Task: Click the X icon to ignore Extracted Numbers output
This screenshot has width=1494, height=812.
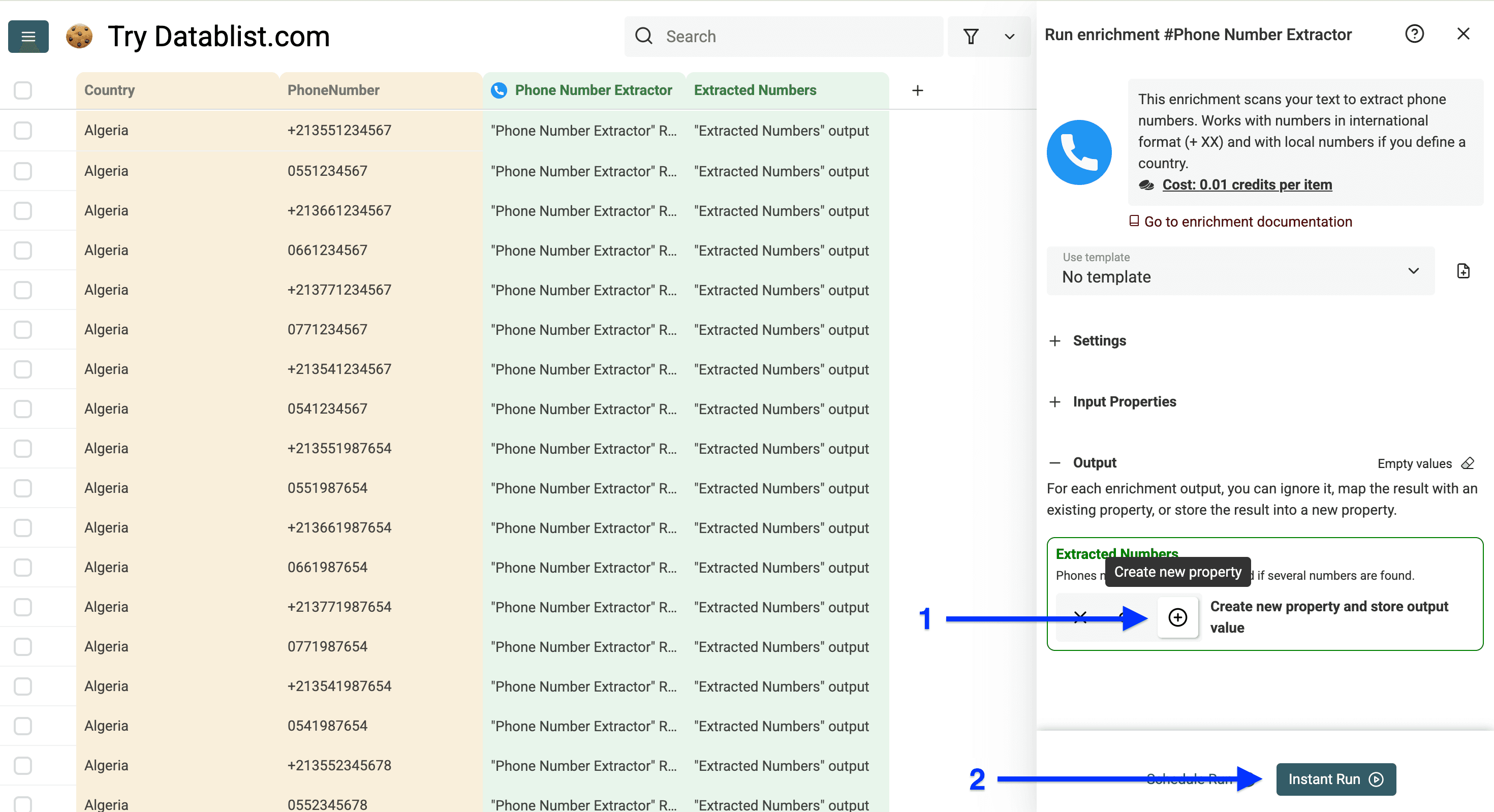Action: [1080, 618]
